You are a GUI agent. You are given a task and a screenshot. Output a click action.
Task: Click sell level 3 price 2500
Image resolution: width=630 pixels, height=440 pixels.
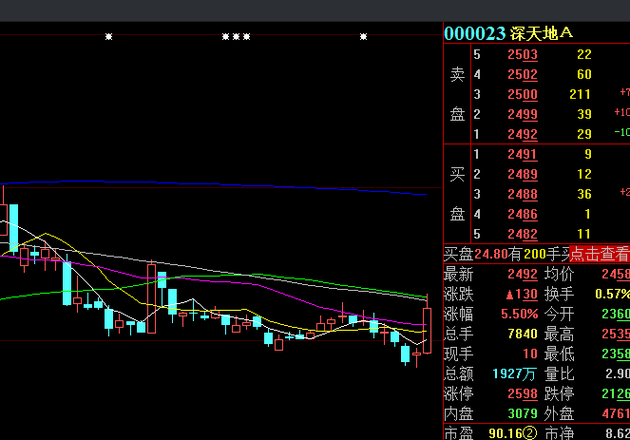pyautogui.click(x=522, y=94)
